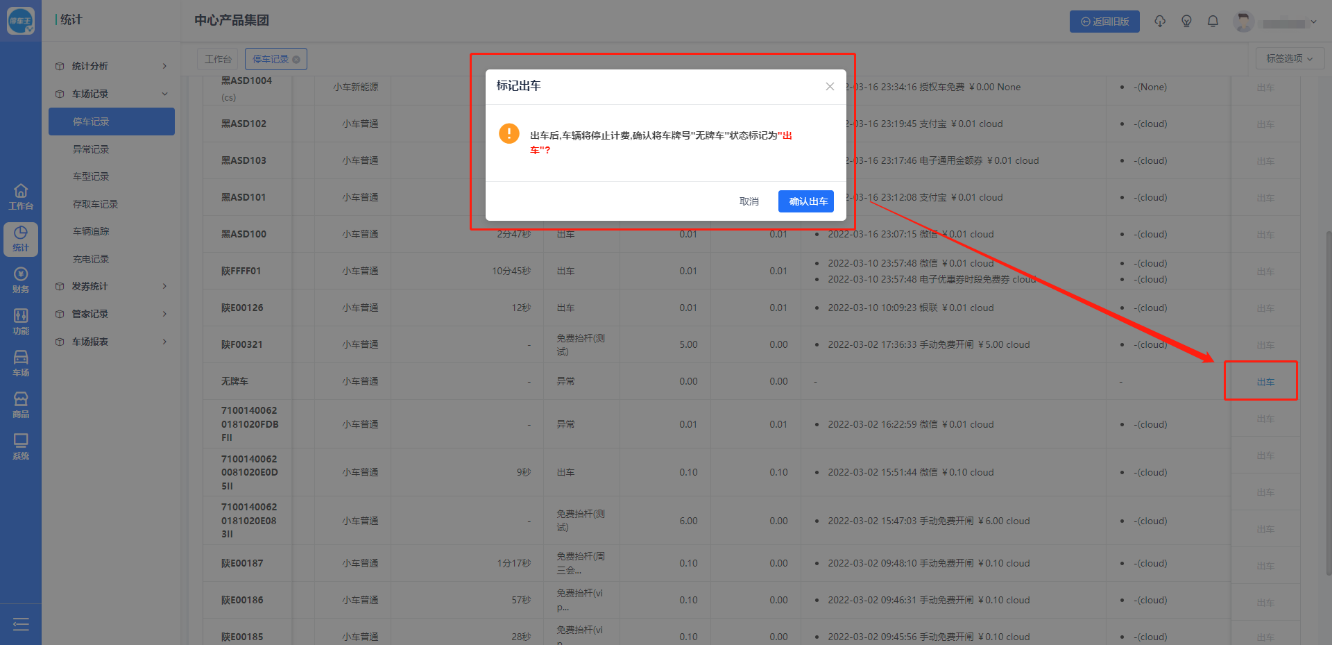The height and width of the screenshot is (645, 1332).
Task: Expand the 发券统计 submenu
Action: (165, 286)
